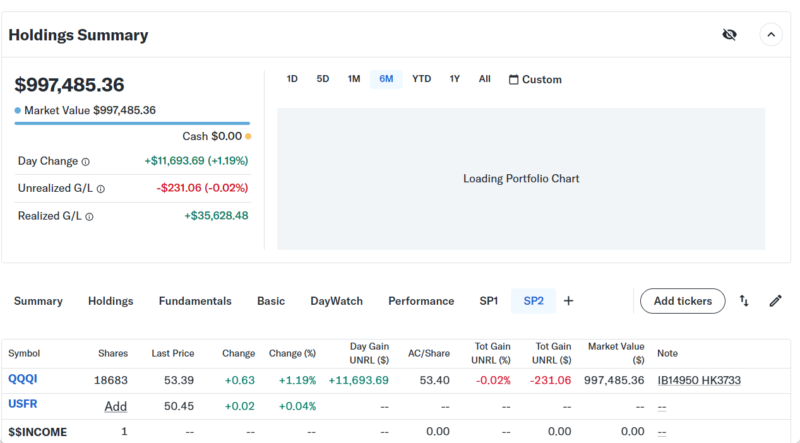Viewport: 800px width, 443px height.
Task: Click the blue market value bar
Action: click(130, 123)
